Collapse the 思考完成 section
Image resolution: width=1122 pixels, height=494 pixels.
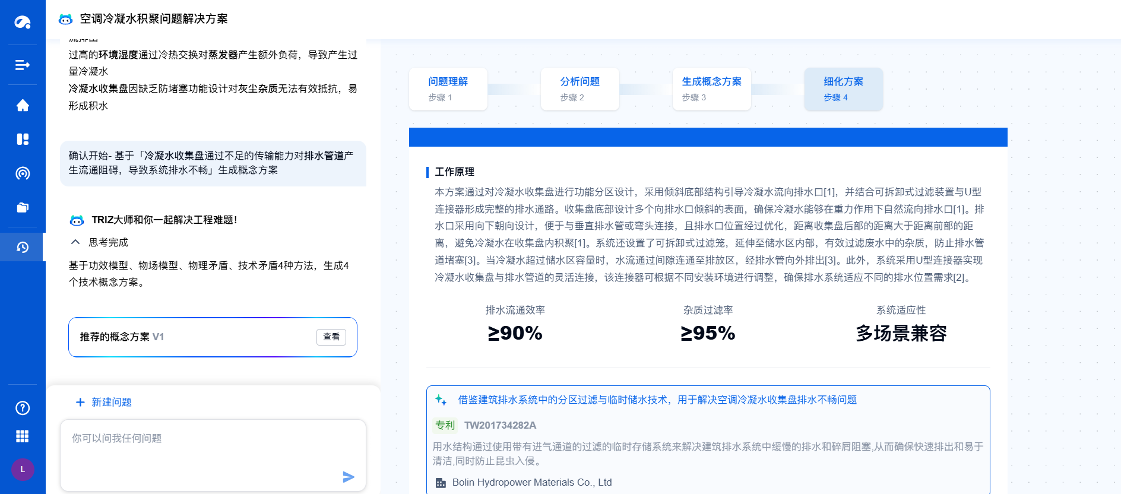[x=75, y=242]
